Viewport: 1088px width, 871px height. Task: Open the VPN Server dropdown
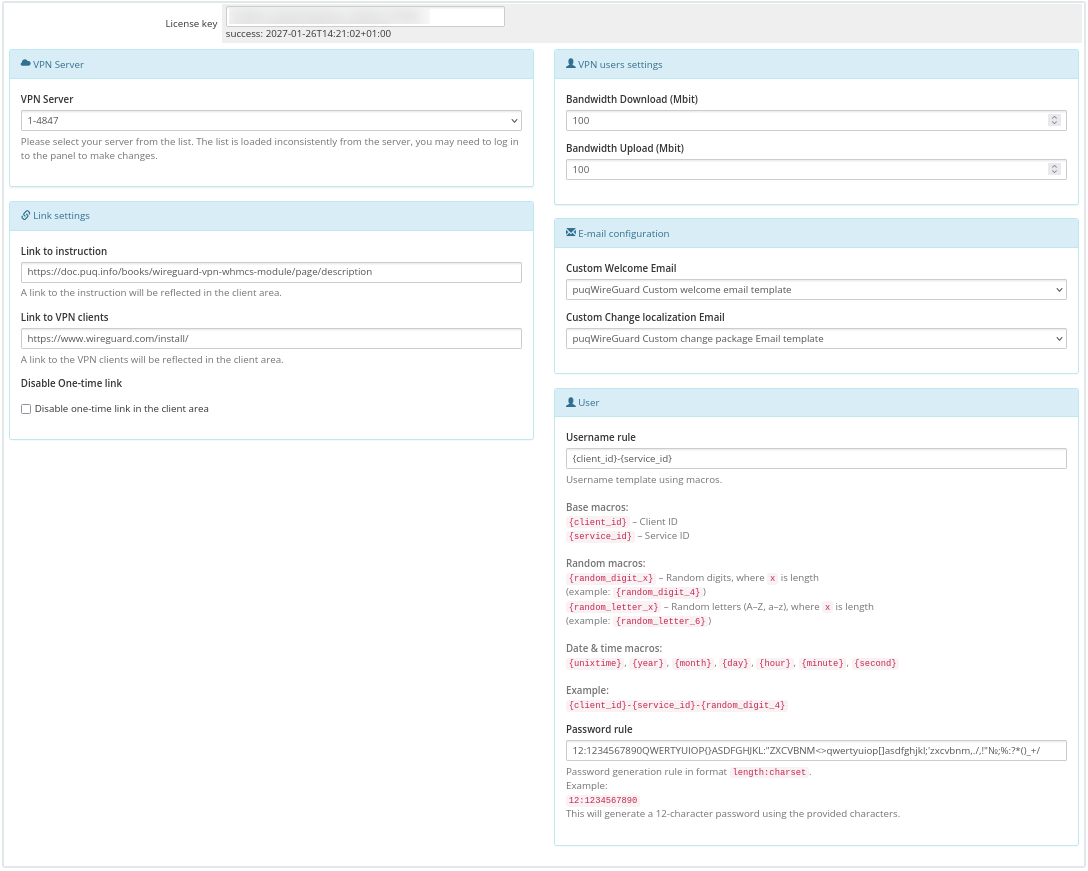(x=271, y=121)
